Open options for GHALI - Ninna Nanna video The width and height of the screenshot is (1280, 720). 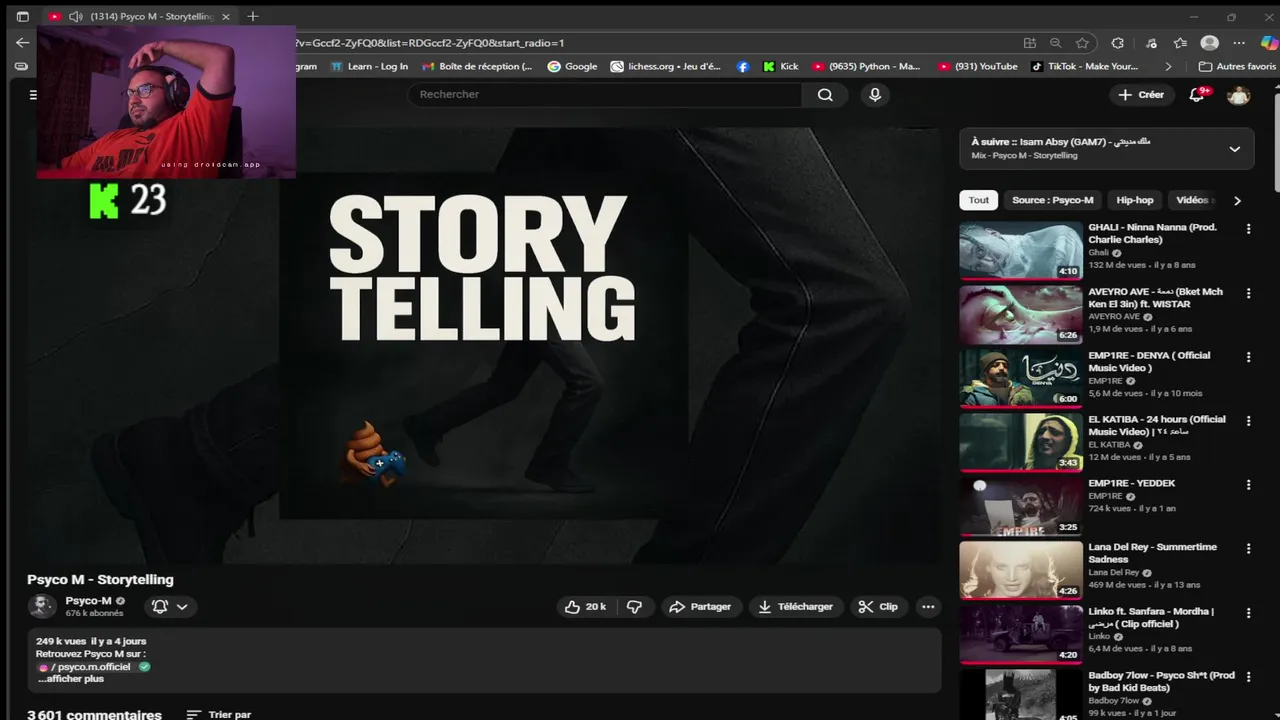[1248, 229]
